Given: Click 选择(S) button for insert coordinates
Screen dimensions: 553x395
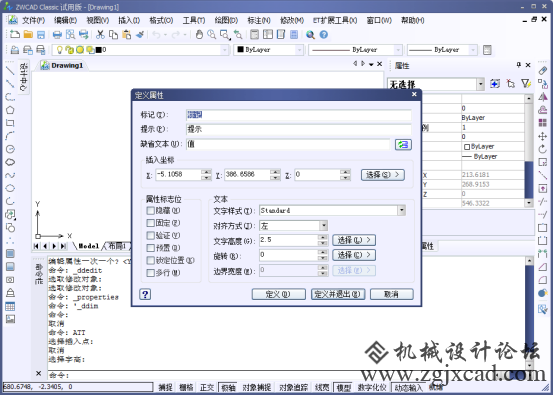Looking at the screenshot, I should [383, 175].
